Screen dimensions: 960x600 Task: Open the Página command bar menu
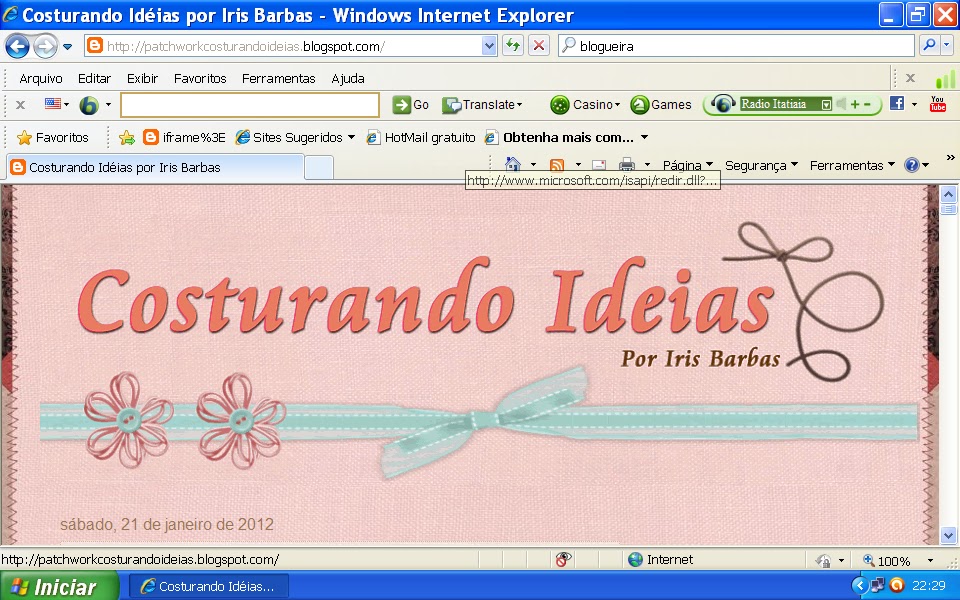[x=688, y=165]
